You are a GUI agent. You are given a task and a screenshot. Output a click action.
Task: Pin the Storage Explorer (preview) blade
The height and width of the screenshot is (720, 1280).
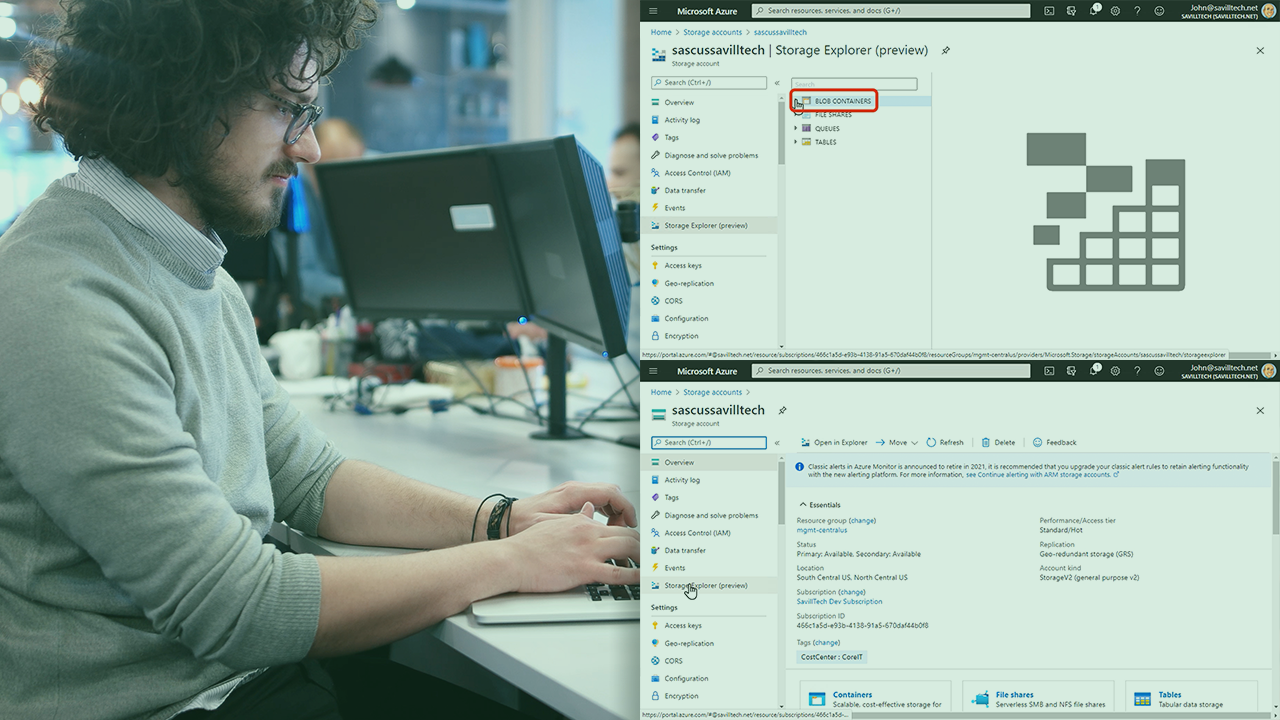[x=946, y=50]
